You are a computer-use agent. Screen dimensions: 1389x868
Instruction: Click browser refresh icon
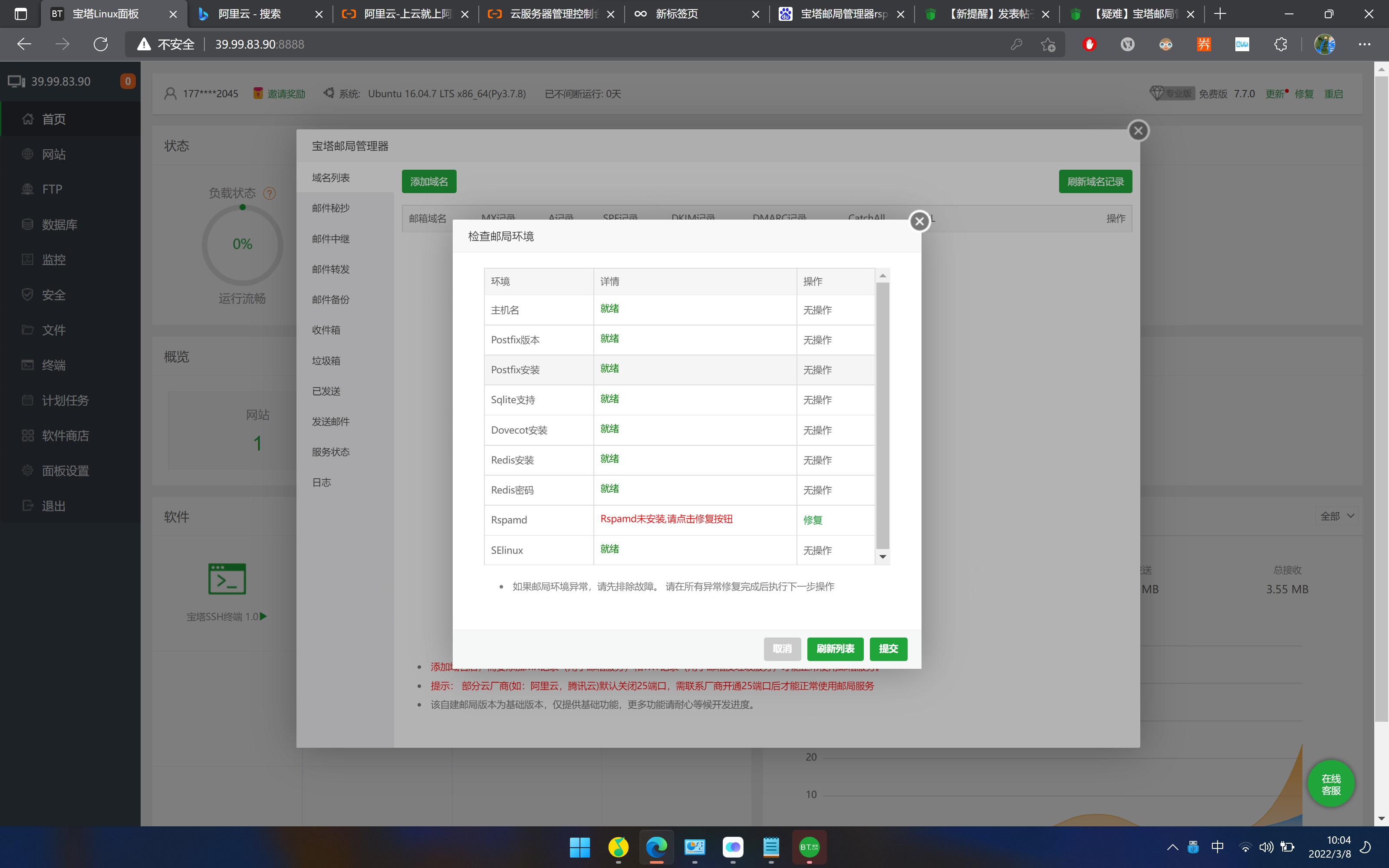pyautogui.click(x=100, y=44)
